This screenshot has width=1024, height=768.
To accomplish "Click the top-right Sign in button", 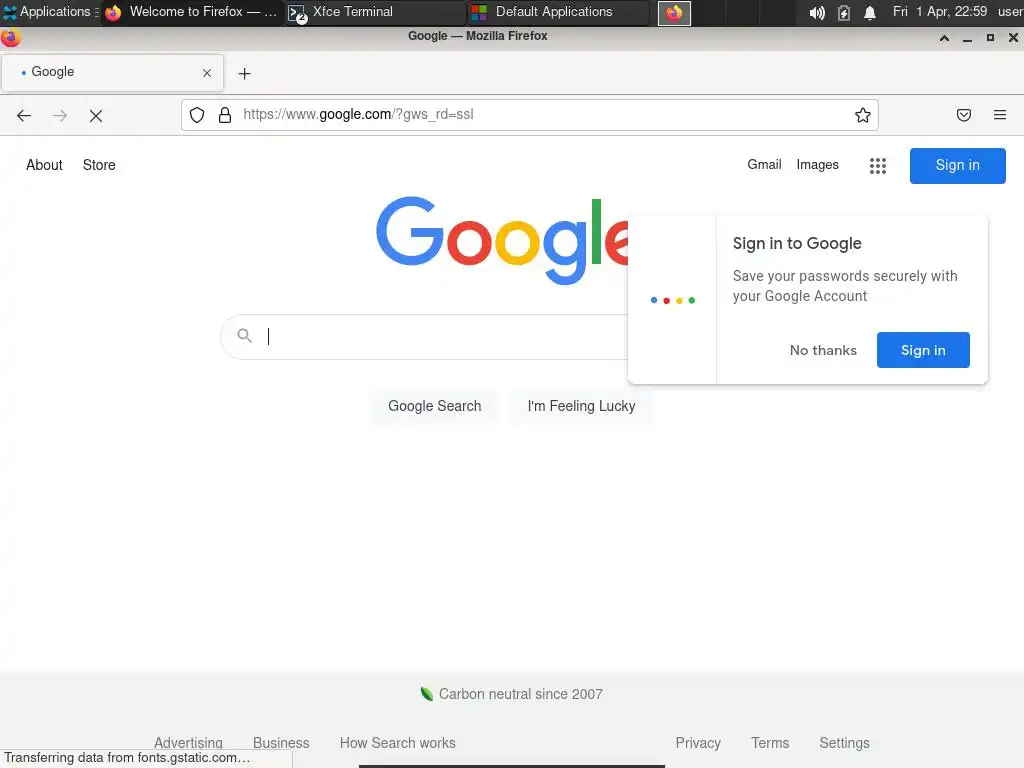I will (x=957, y=165).
